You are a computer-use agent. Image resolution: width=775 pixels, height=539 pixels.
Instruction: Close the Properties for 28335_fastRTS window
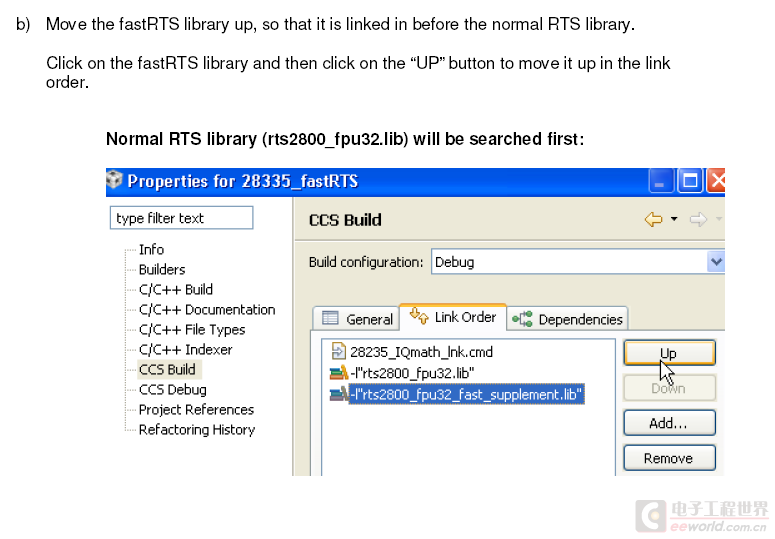tap(717, 181)
